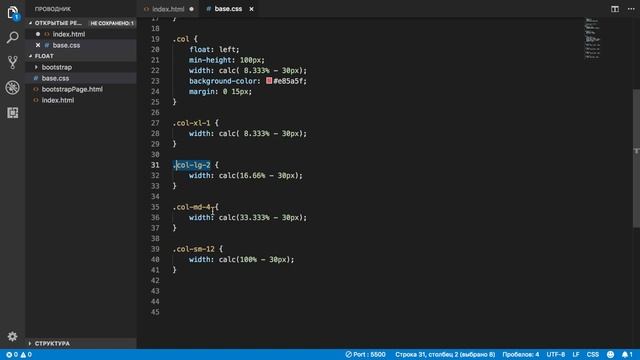Expand the СТРУКТУРА outline section
Viewport: 640px width, 360px height.
point(52,344)
